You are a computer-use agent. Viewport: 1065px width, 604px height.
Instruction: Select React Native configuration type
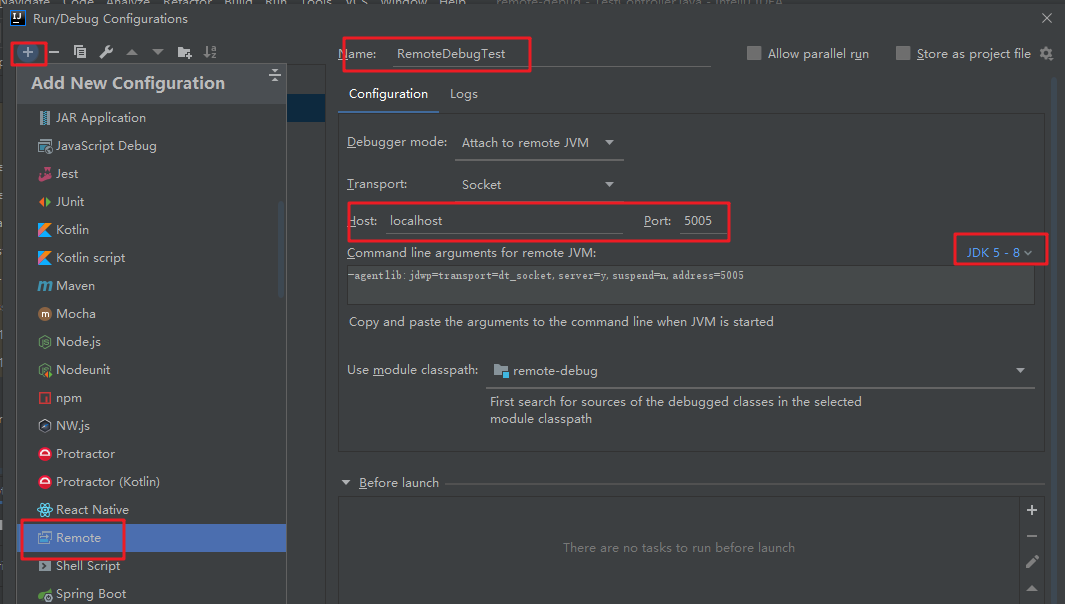click(x=151, y=510)
